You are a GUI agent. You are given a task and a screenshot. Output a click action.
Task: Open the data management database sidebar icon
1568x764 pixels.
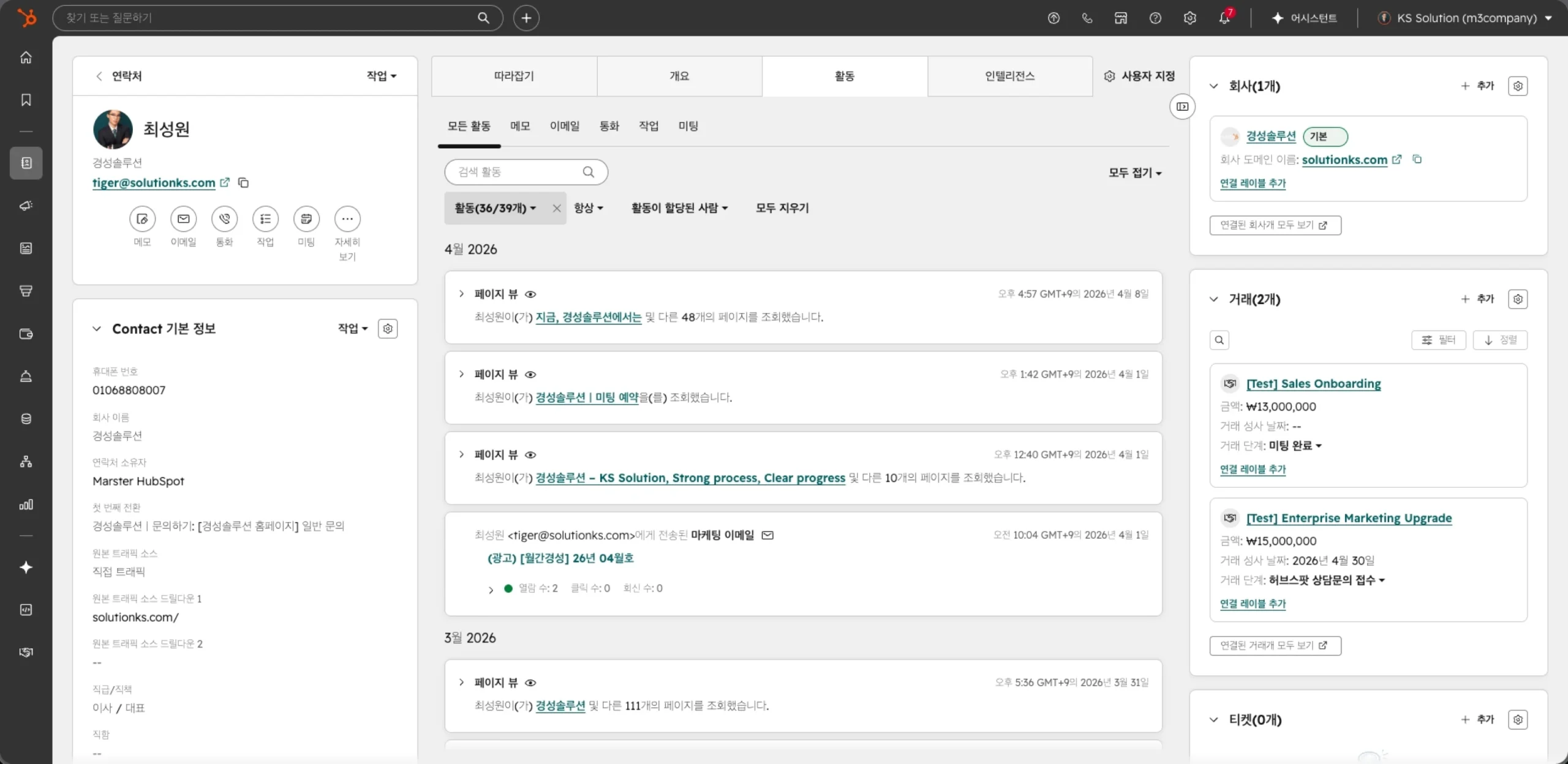click(26, 419)
